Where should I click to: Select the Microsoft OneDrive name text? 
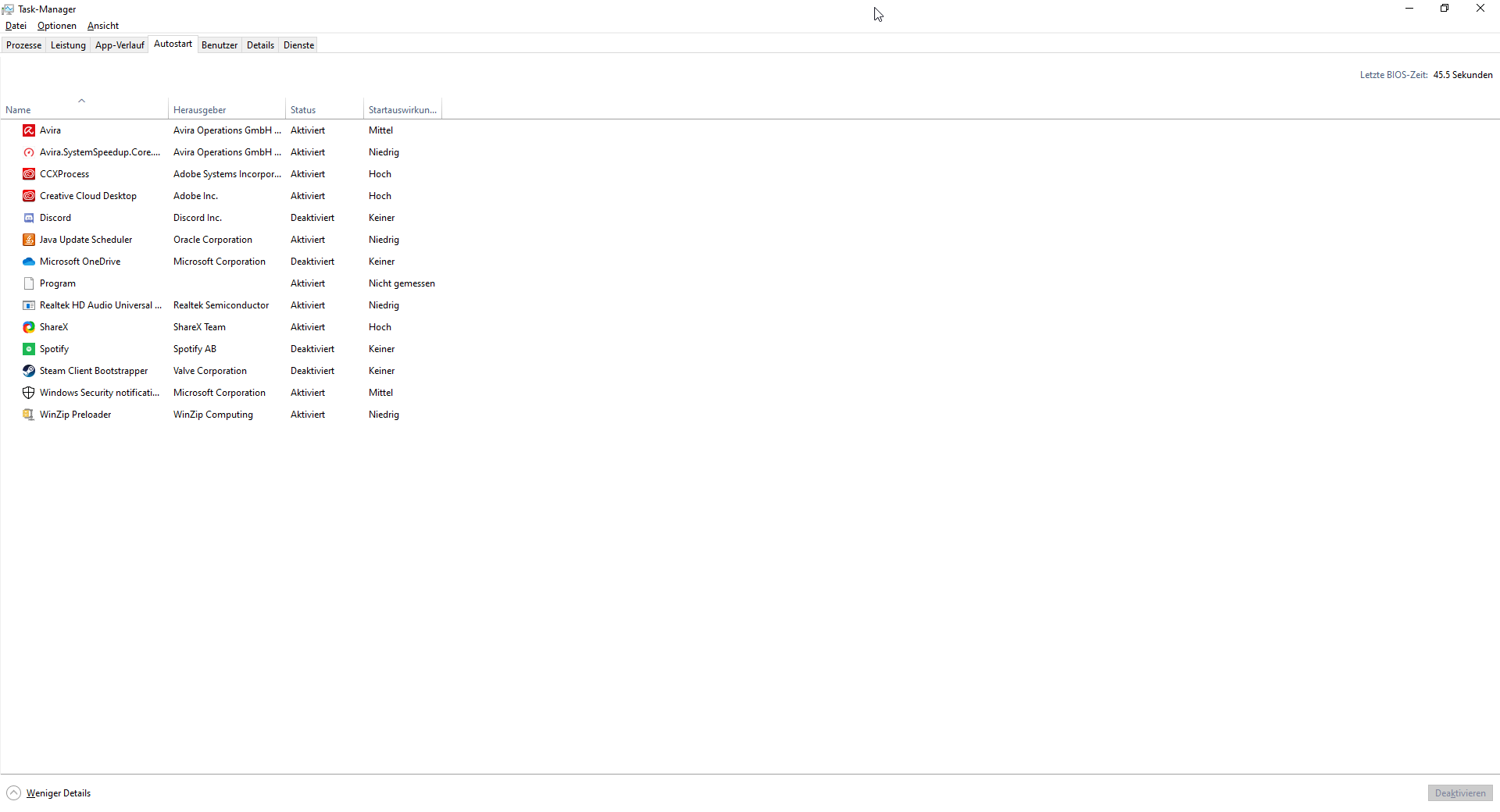80,262
